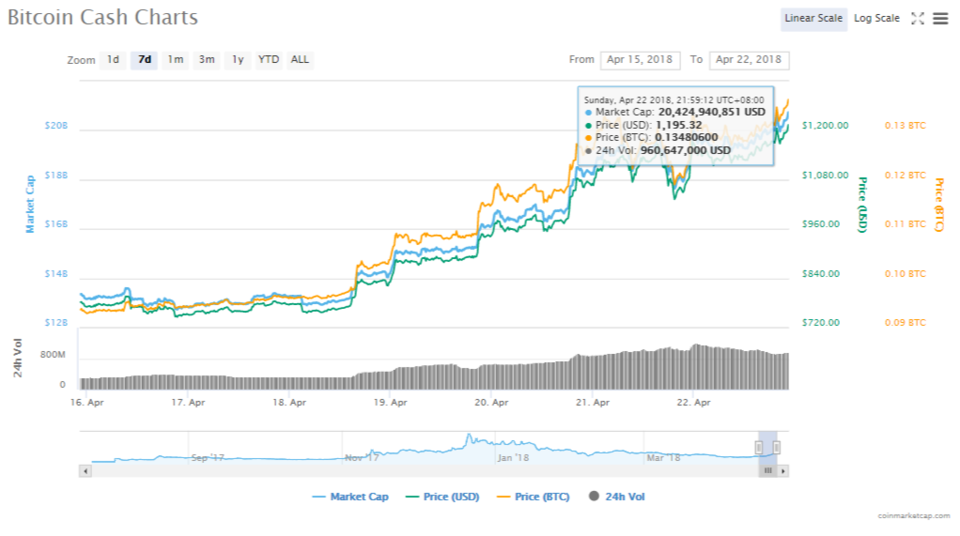
Task: Toggle 24h Vol series in legend
Action: tap(617, 497)
